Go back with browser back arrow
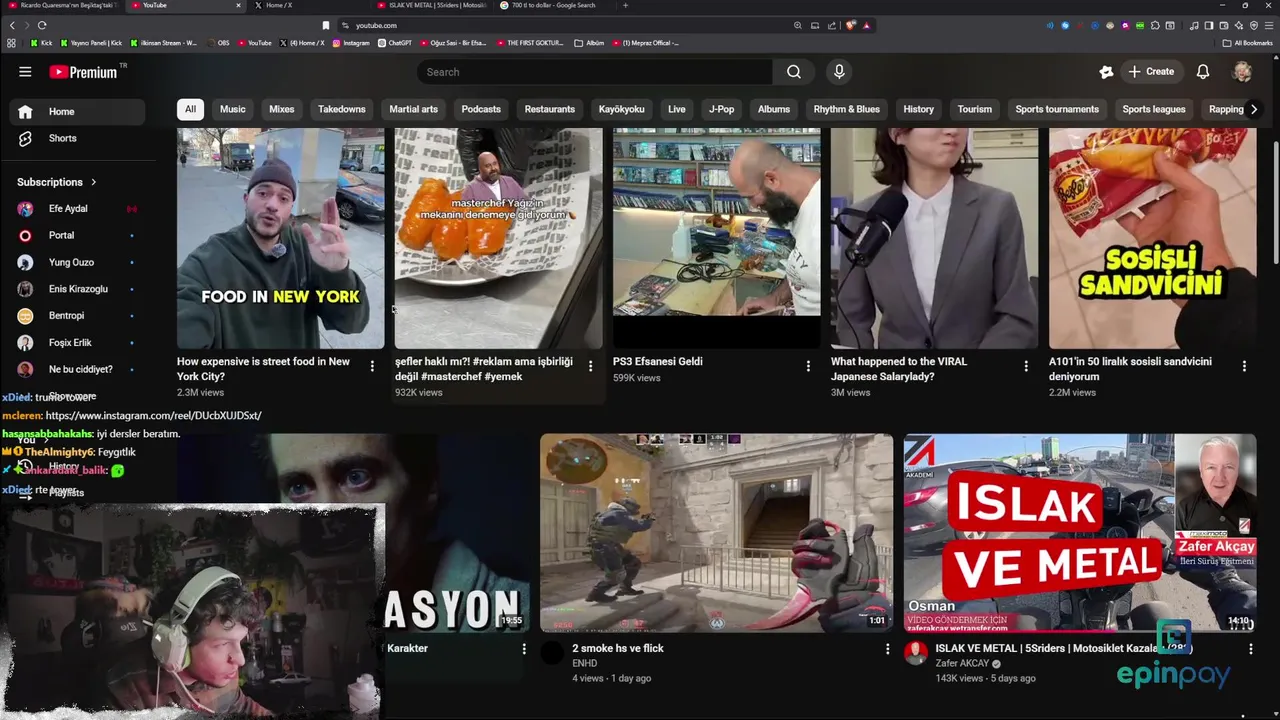Screen dimensions: 1280x720 tap(12, 25)
